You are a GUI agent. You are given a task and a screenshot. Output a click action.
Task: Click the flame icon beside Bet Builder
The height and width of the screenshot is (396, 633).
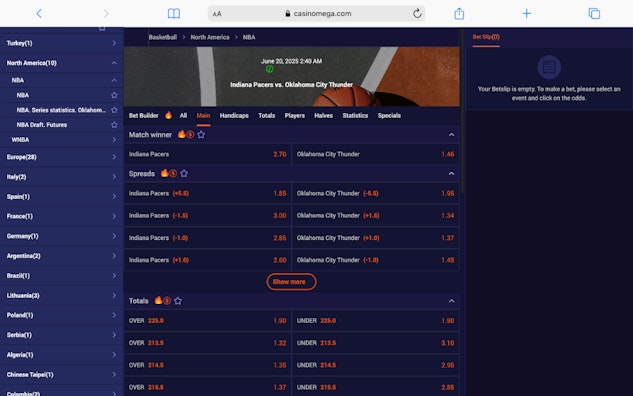point(168,115)
